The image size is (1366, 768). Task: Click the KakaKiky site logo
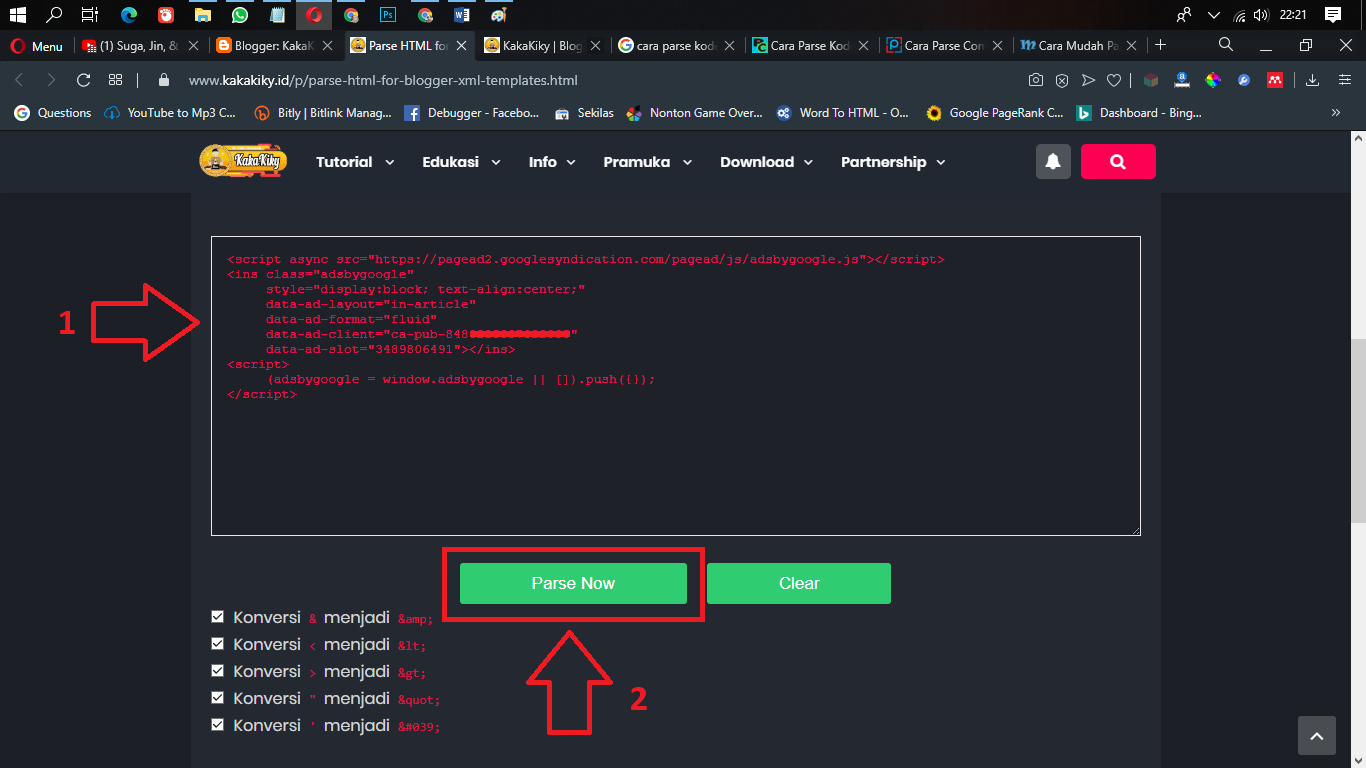243,161
